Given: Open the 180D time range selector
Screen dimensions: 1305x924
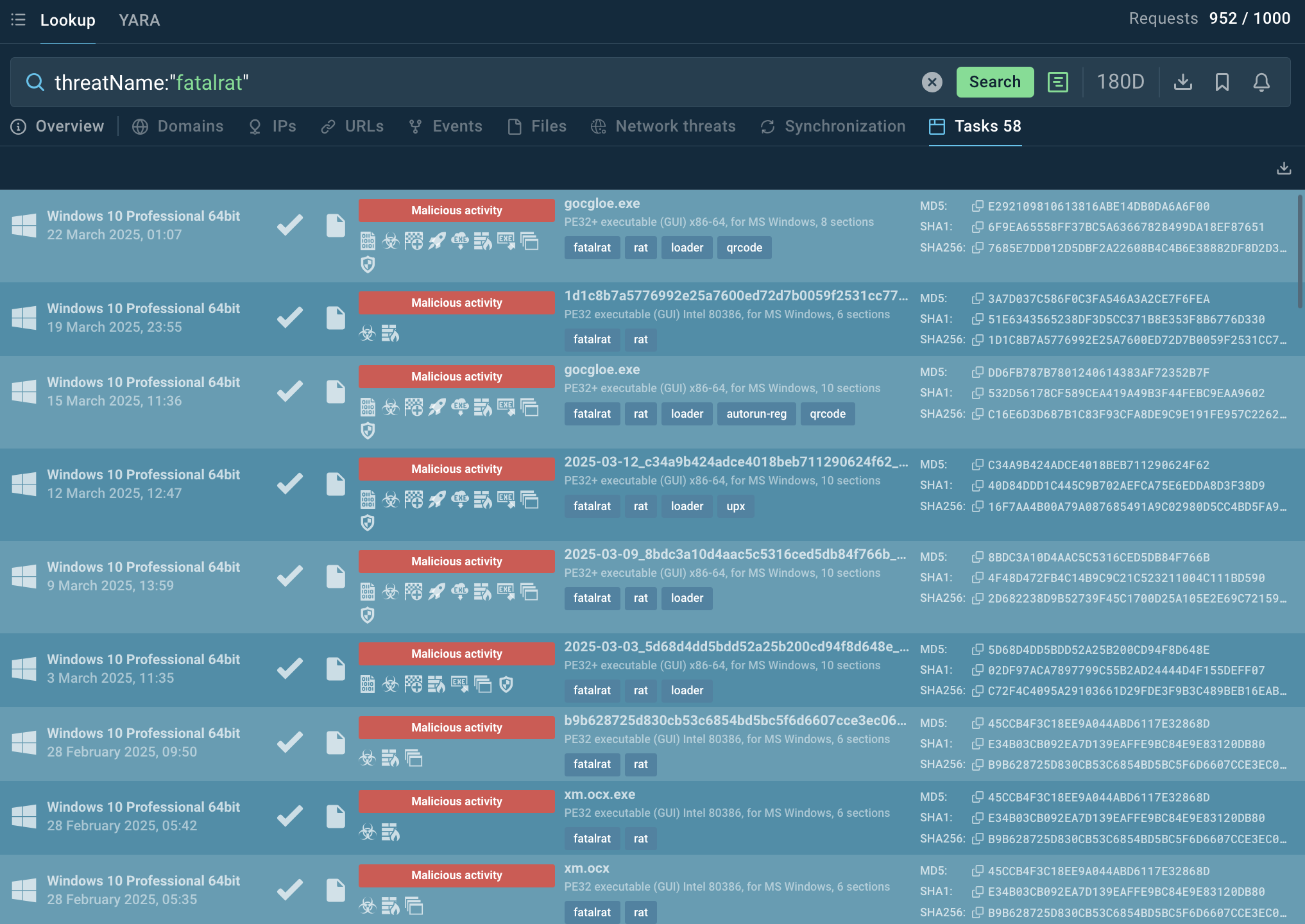Looking at the screenshot, I should point(1120,82).
